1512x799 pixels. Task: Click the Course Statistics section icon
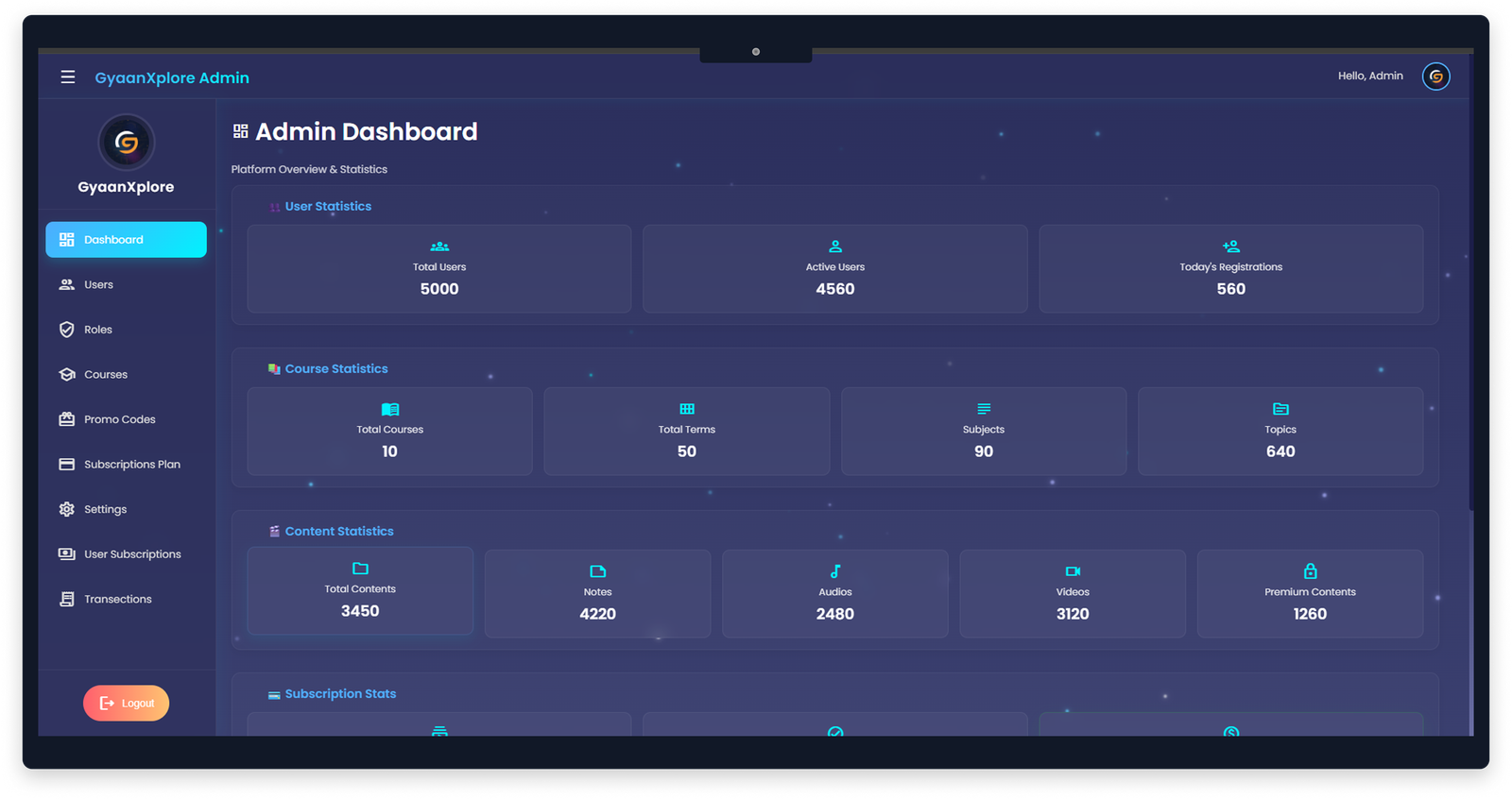[274, 369]
